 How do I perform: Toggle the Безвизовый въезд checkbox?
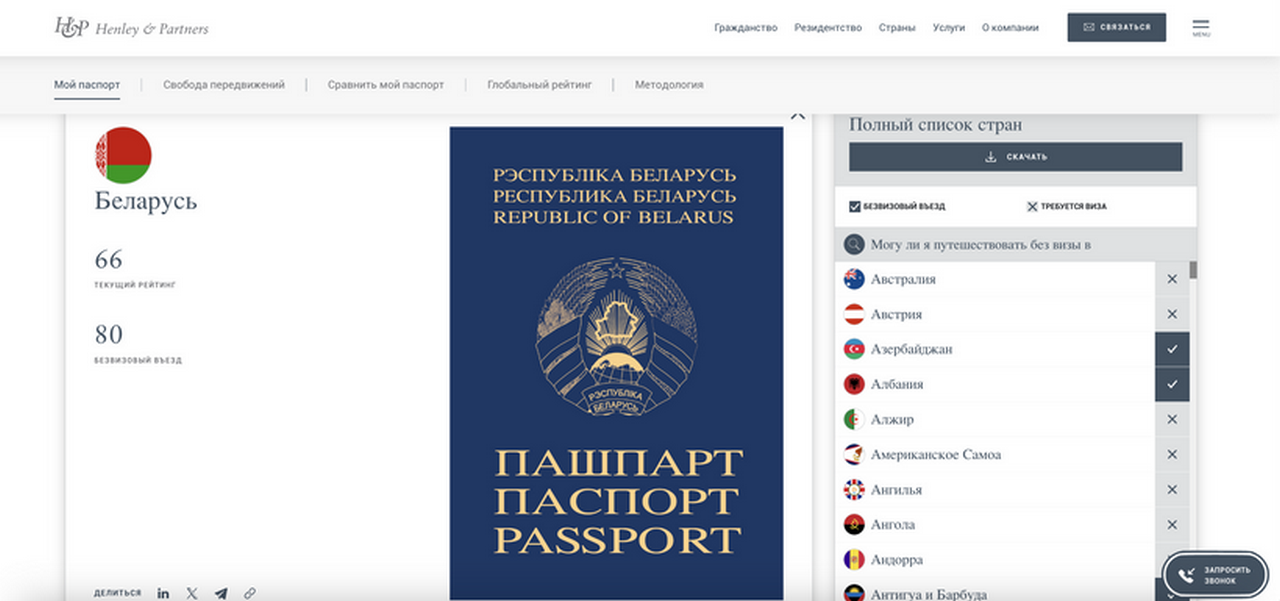(855, 206)
